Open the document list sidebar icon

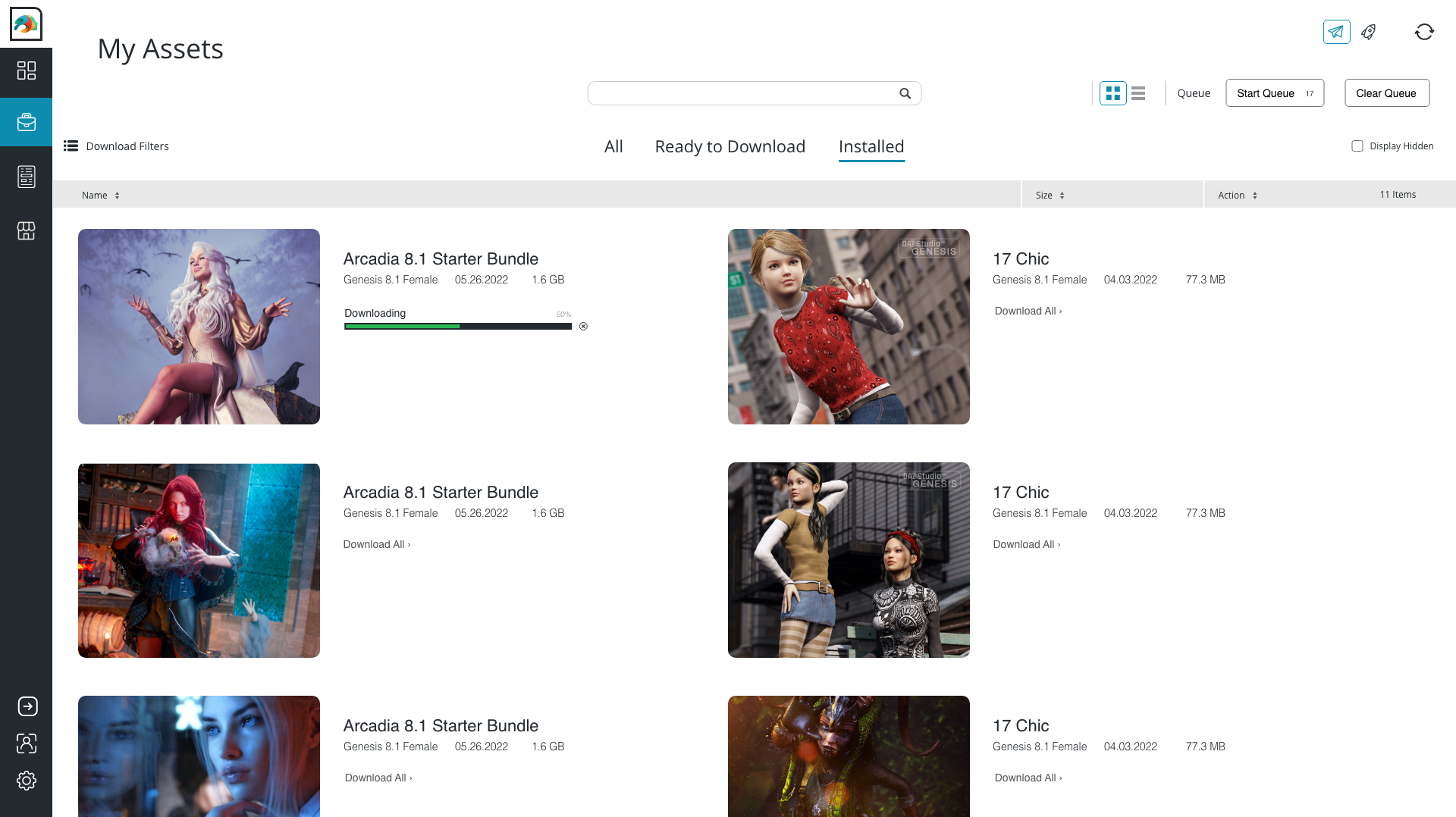[27, 177]
